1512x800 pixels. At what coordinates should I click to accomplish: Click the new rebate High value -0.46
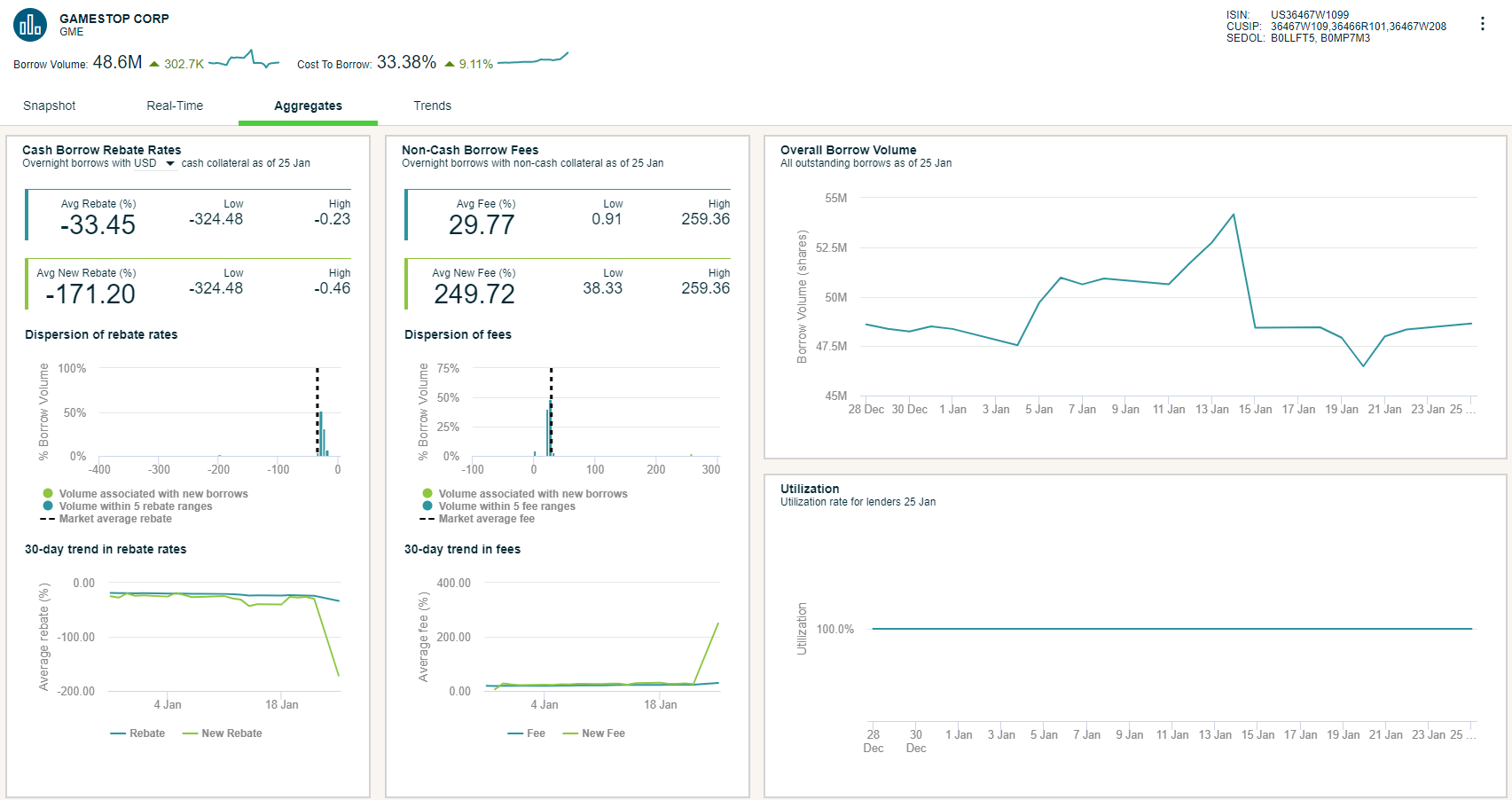tap(333, 288)
